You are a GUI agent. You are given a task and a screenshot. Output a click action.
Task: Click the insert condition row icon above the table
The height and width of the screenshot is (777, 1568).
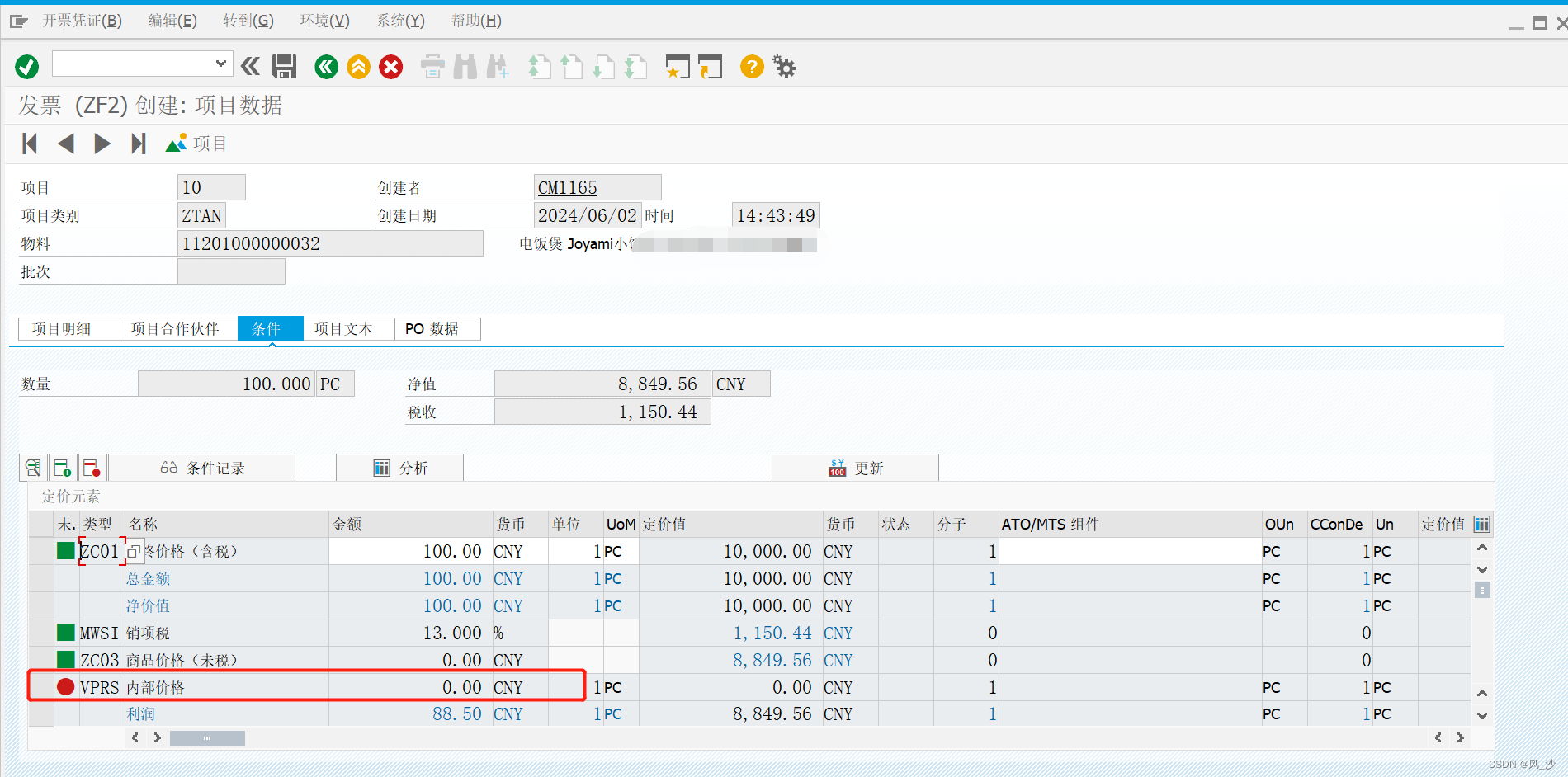(x=63, y=467)
